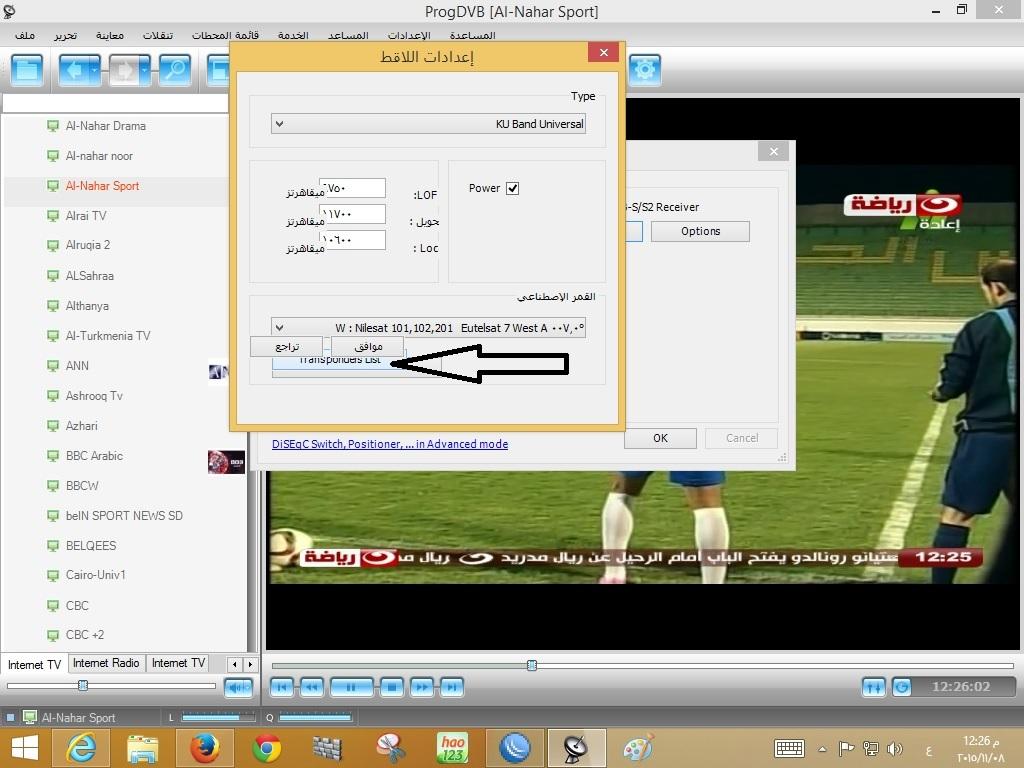The height and width of the screenshot is (768, 1024).
Task: Click the playback seek slider handle
Action: coord(532,665)
